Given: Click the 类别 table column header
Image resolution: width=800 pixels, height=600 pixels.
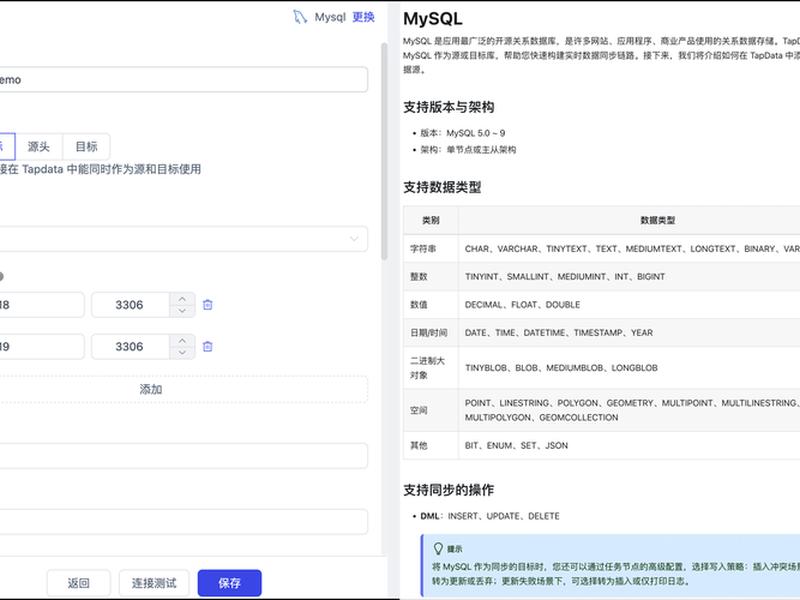Looking at the screenshot, I should [x=431, y=220].
